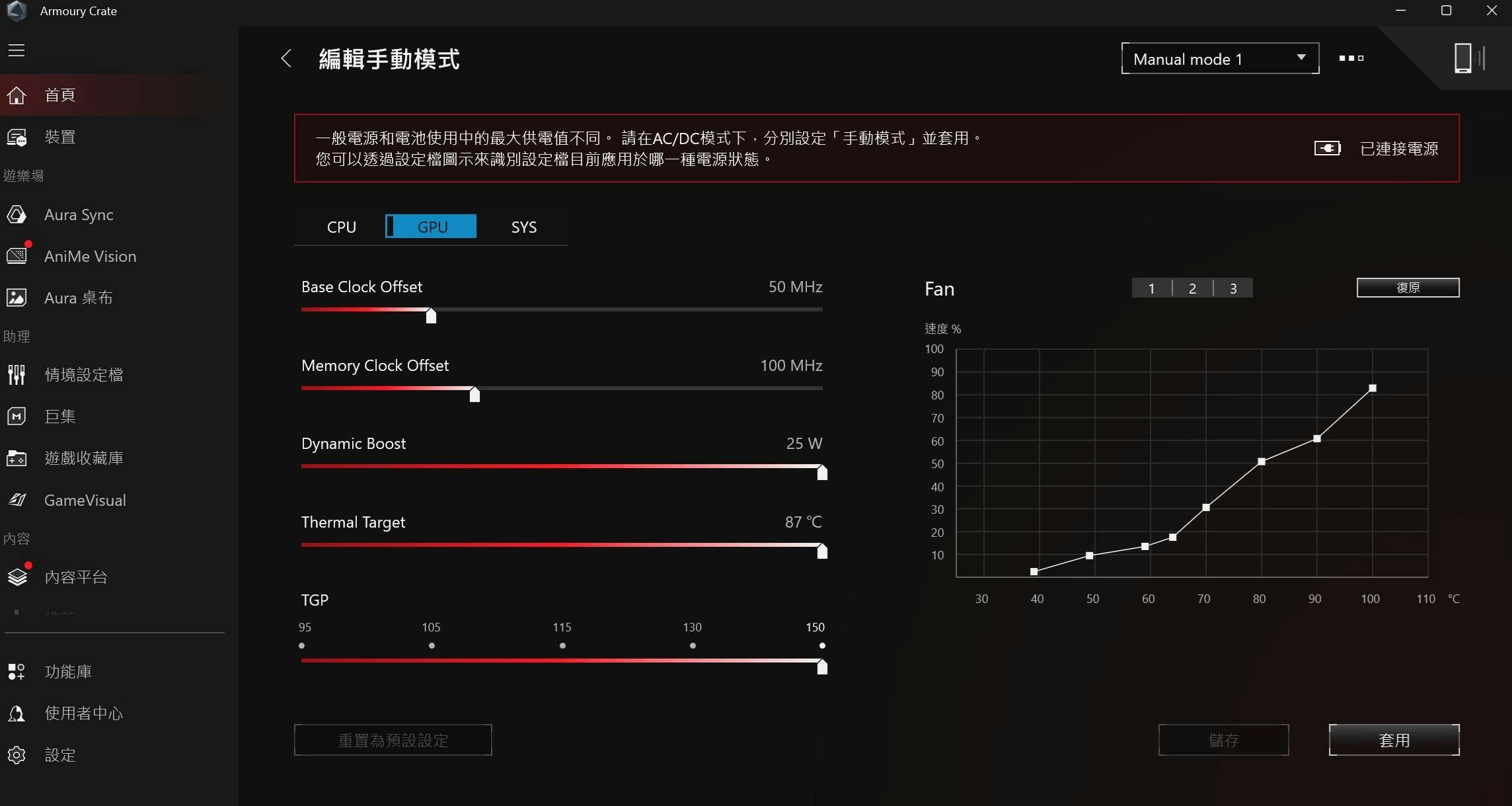Set TGP to the 95 stop
Viewport: 1512px width, 806px height.
(x=302, y=646)
